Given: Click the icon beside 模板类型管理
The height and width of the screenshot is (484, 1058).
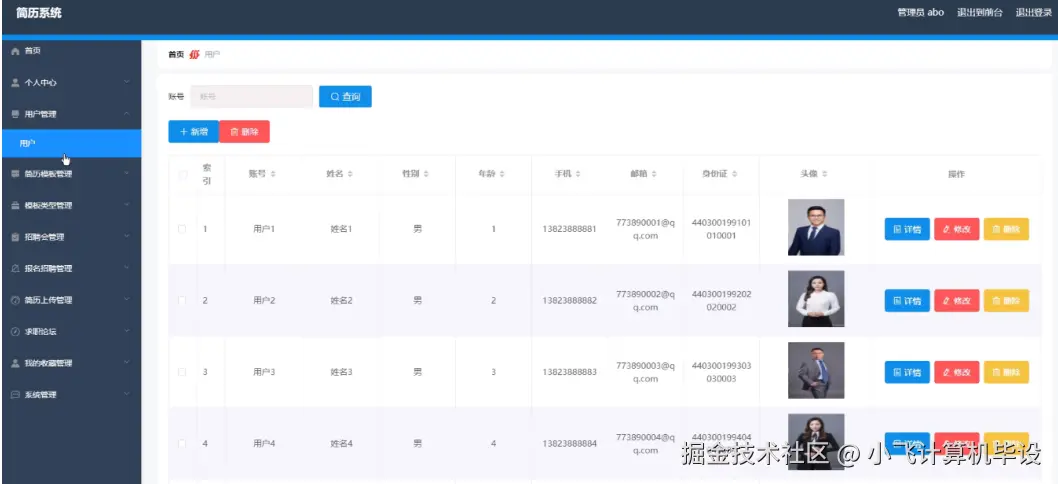Looking at the screenshot, I should 16,205.
